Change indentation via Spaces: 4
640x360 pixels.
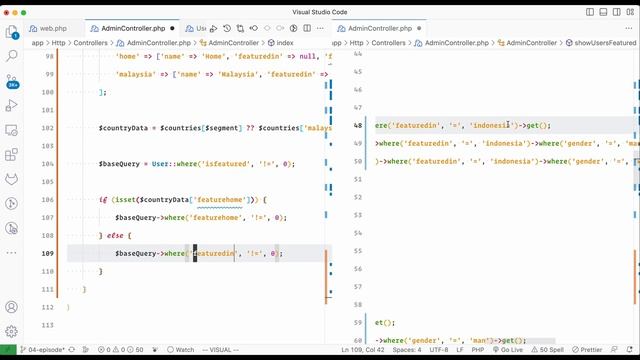point(407,350)
